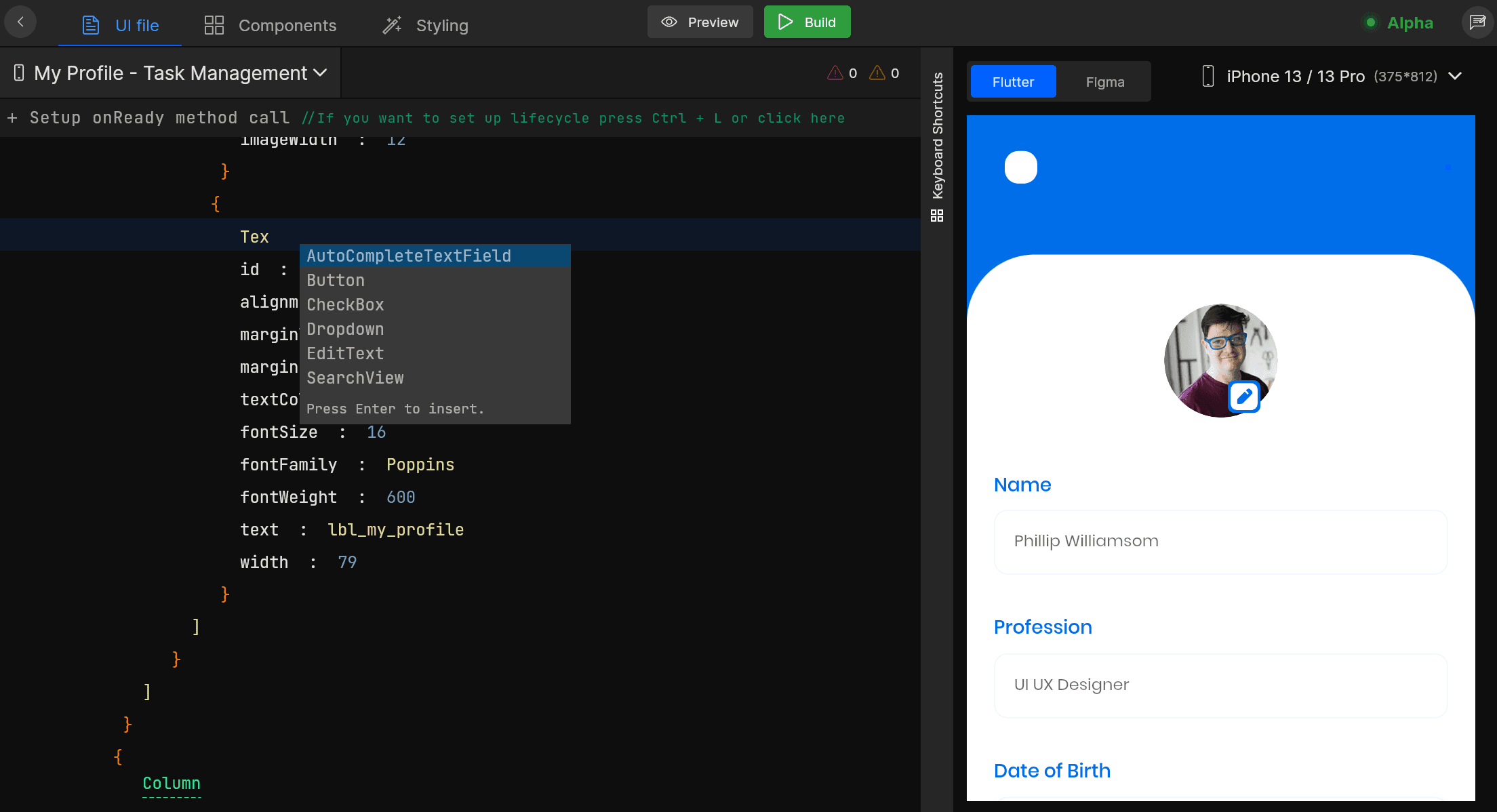Click the fontFamily value Poppins
This screenshot has height=812, width=1497.
pyautogui.click(x=420, y=465)
